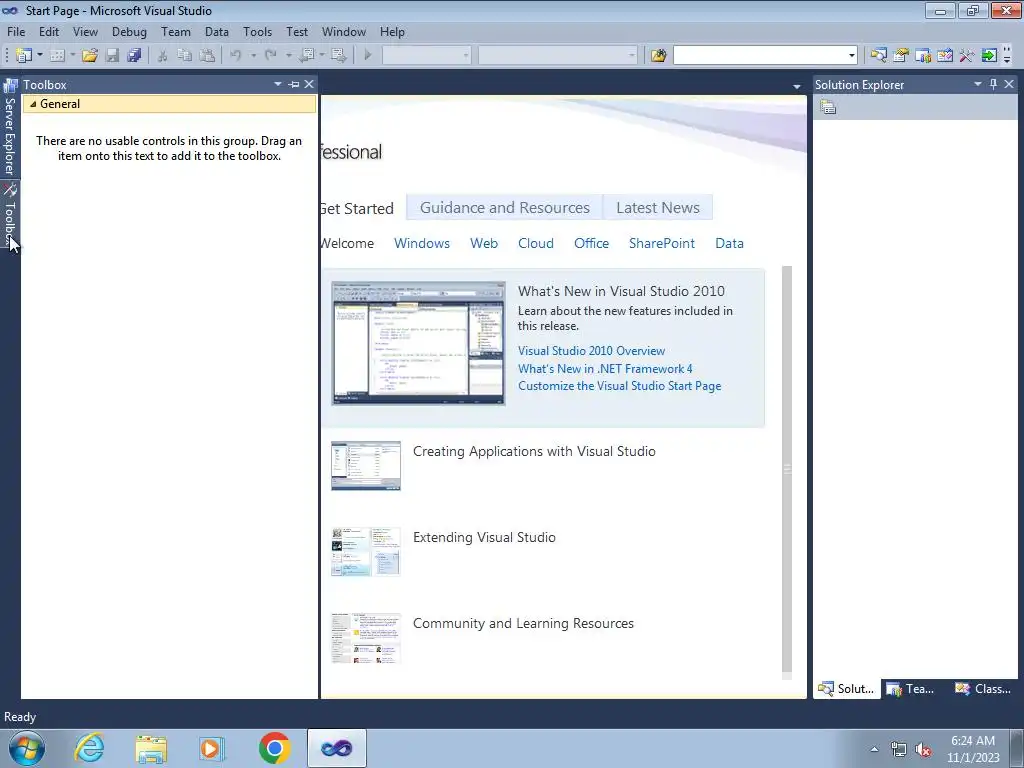Switch to Team Explorer bottom tab
1024x768 pixels.
(x=912, y=689)
